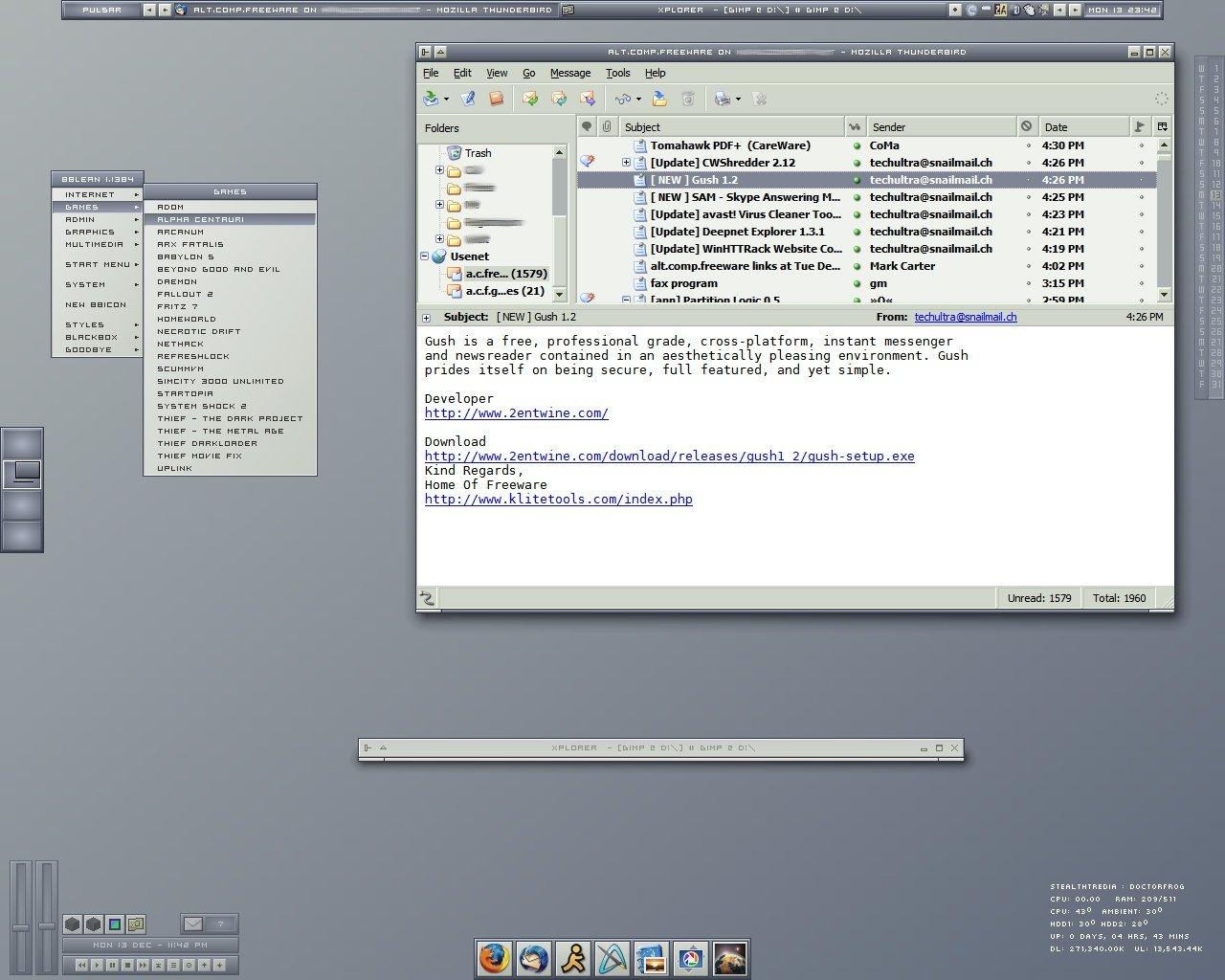Click the Forward message toolbar icon
The image size is (1225, 980).
pyautogui.click(x=588, y=99)
